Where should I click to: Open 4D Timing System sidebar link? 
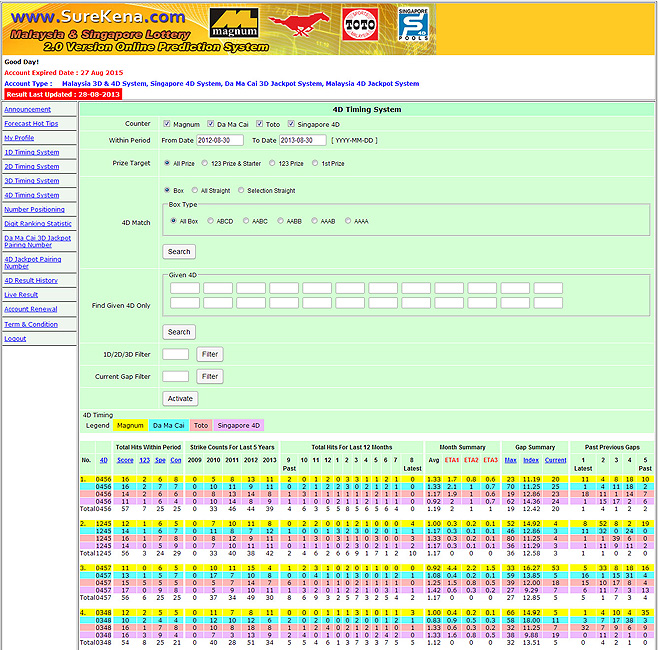(32, 195)
